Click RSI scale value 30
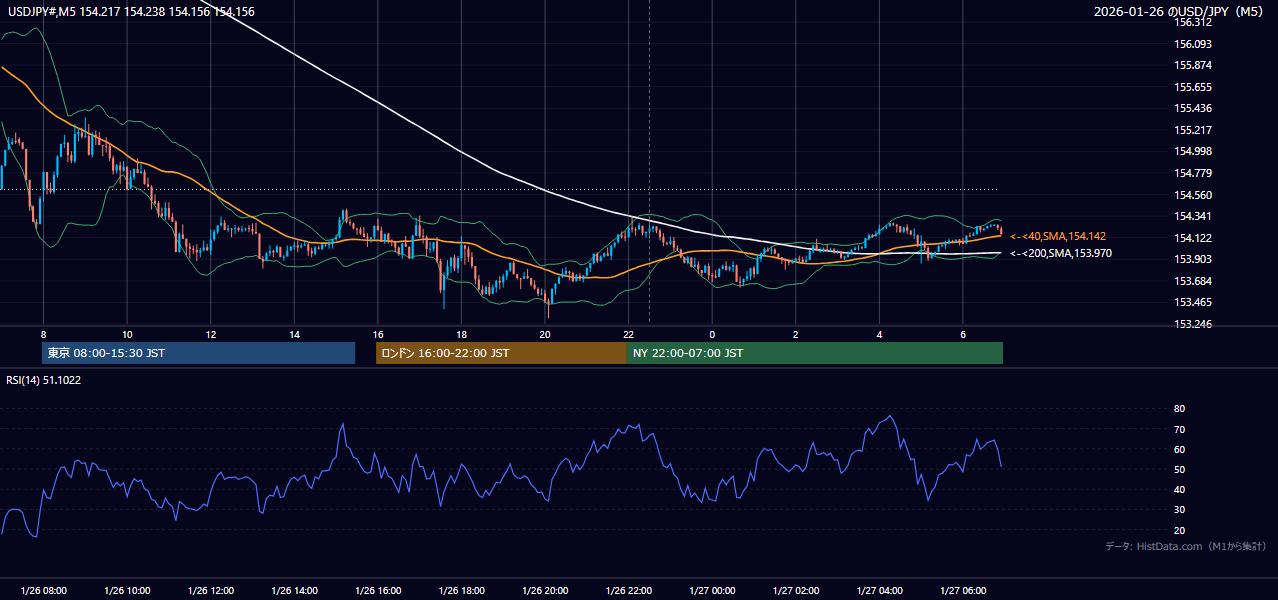 tap(1179, 510)
